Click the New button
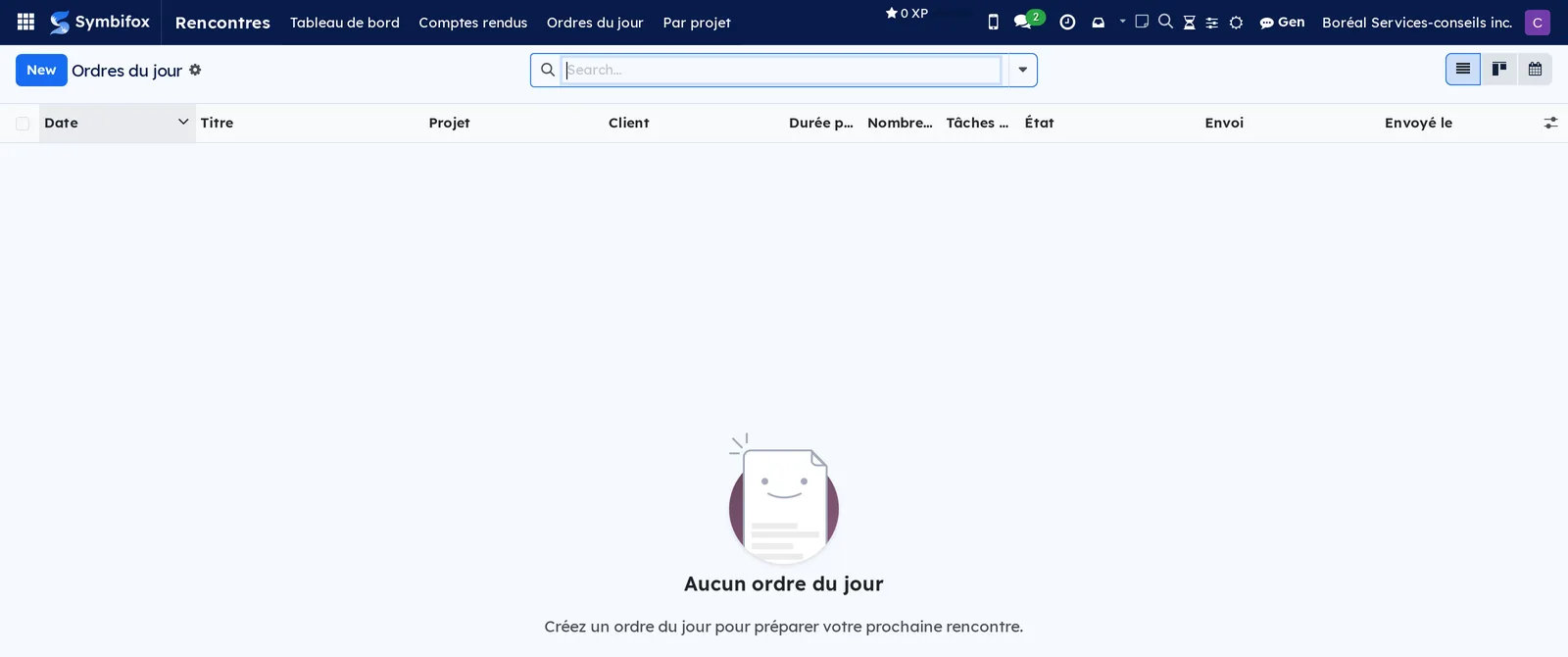1568x657 pixels. point(41,70)
